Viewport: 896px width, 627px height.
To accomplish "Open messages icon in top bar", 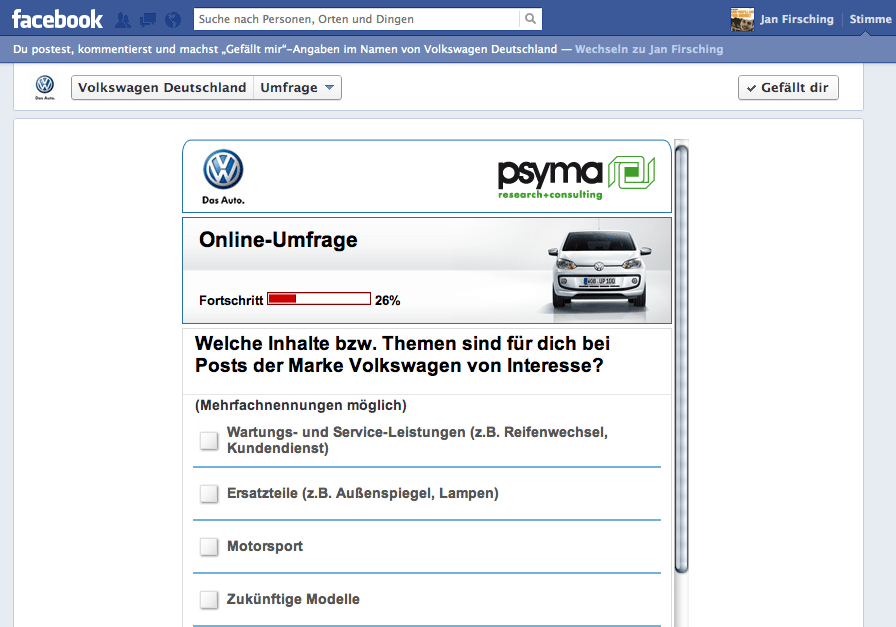I will (x=148, y=21).
